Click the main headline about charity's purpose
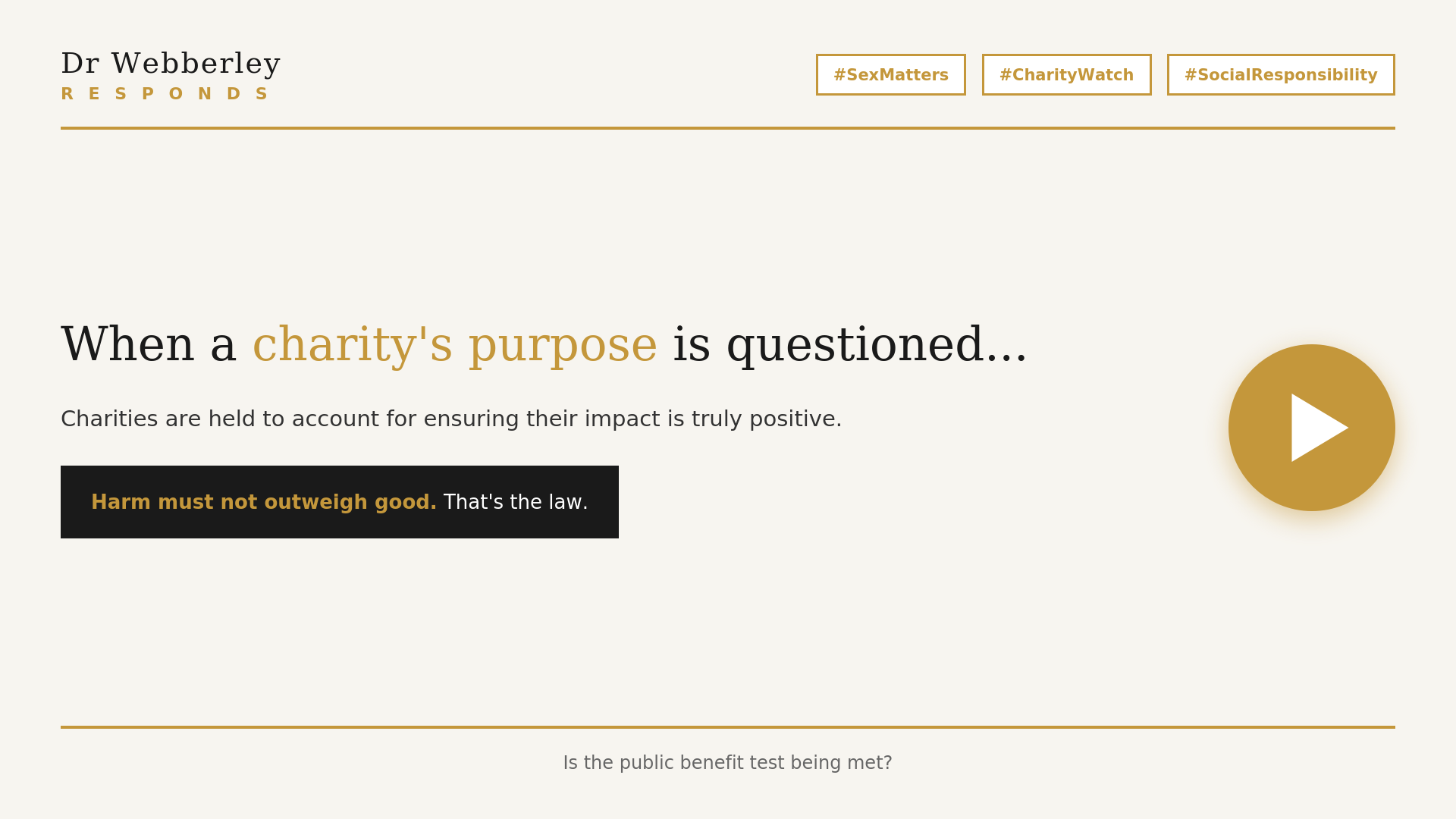 point(544,345)
